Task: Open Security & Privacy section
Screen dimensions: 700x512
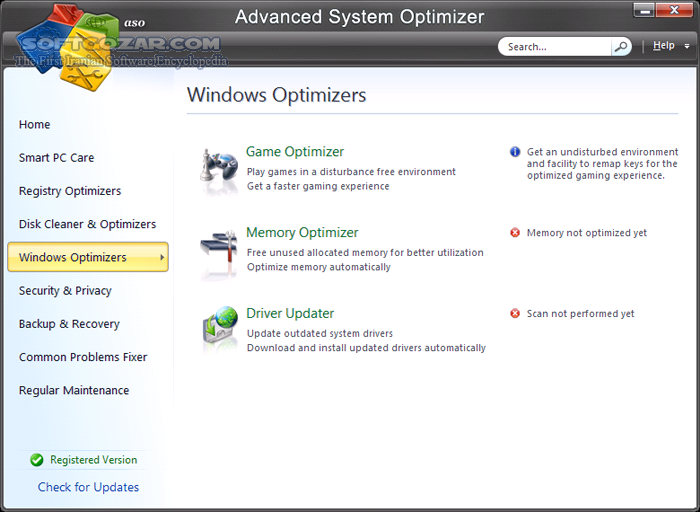Action: click(x=65, y=291)
